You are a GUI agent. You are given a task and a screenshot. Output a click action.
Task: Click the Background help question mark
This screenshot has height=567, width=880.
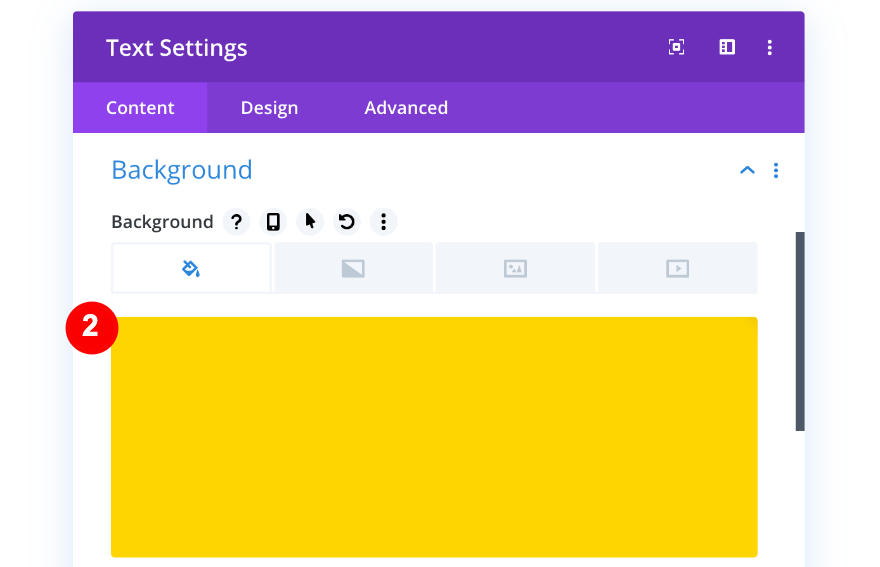(x=236, y=222)
